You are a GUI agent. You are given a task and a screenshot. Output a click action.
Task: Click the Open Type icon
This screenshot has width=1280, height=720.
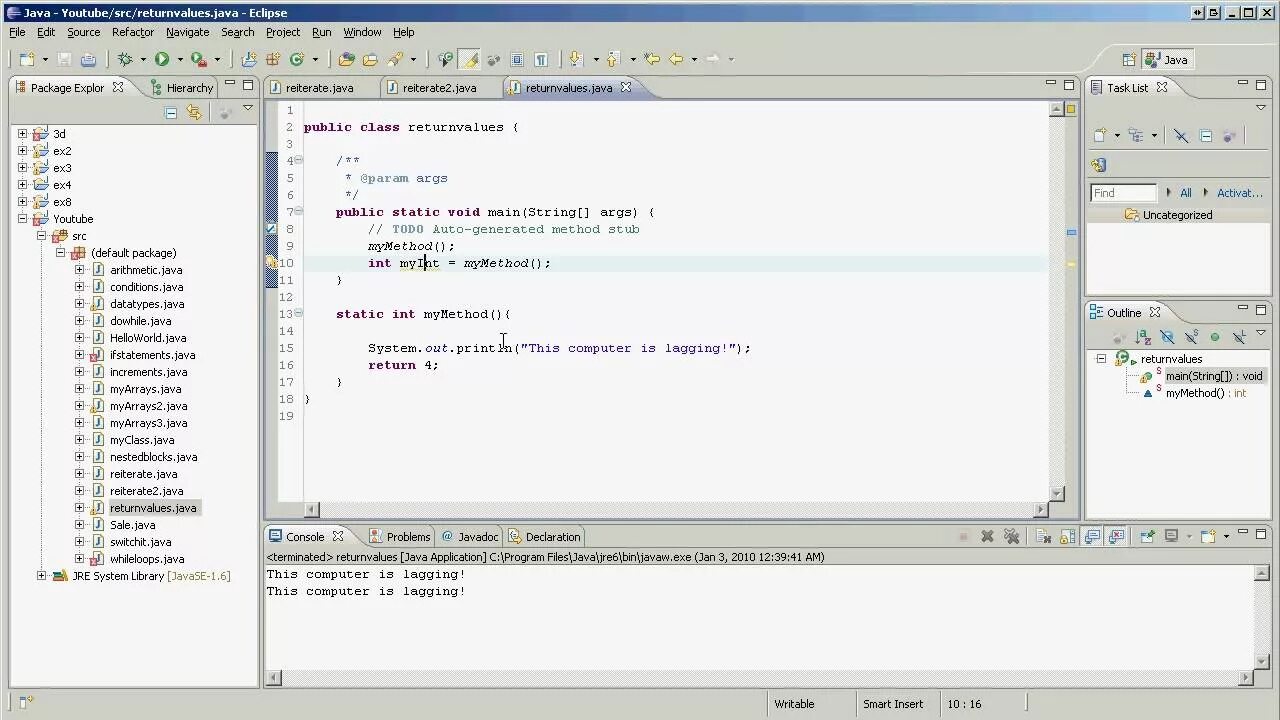[x=347, y=60]
